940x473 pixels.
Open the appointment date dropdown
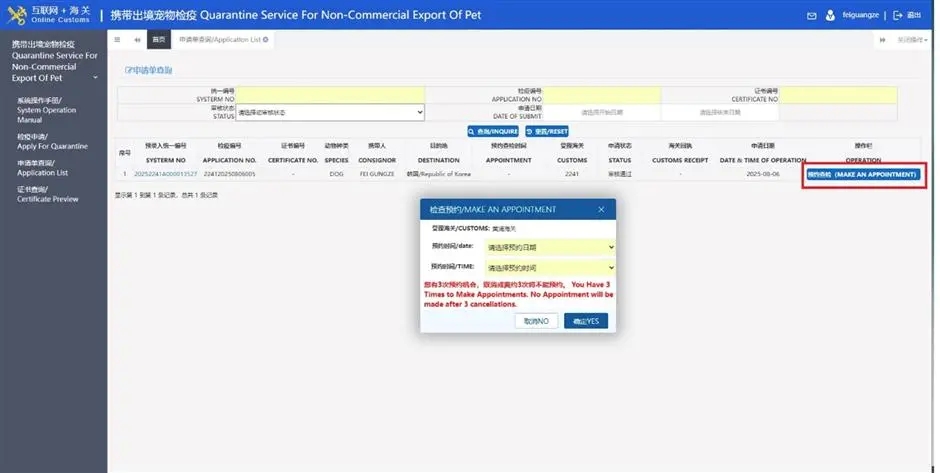point(549,247)
